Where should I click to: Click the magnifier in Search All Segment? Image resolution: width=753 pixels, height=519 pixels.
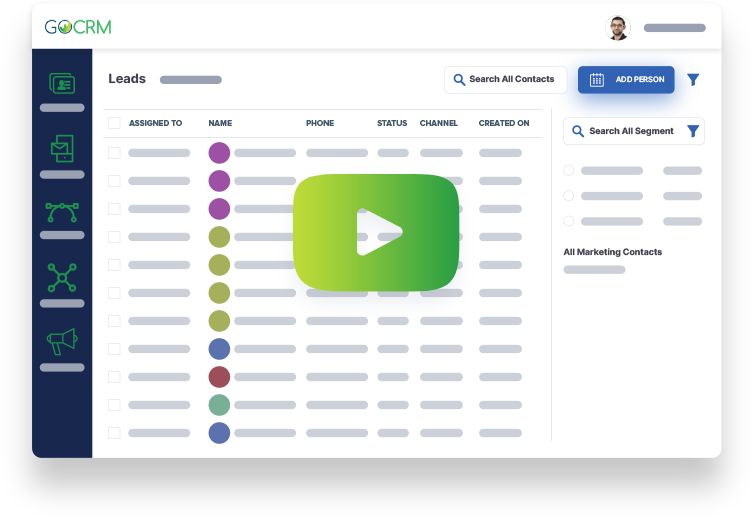[578, 131]
